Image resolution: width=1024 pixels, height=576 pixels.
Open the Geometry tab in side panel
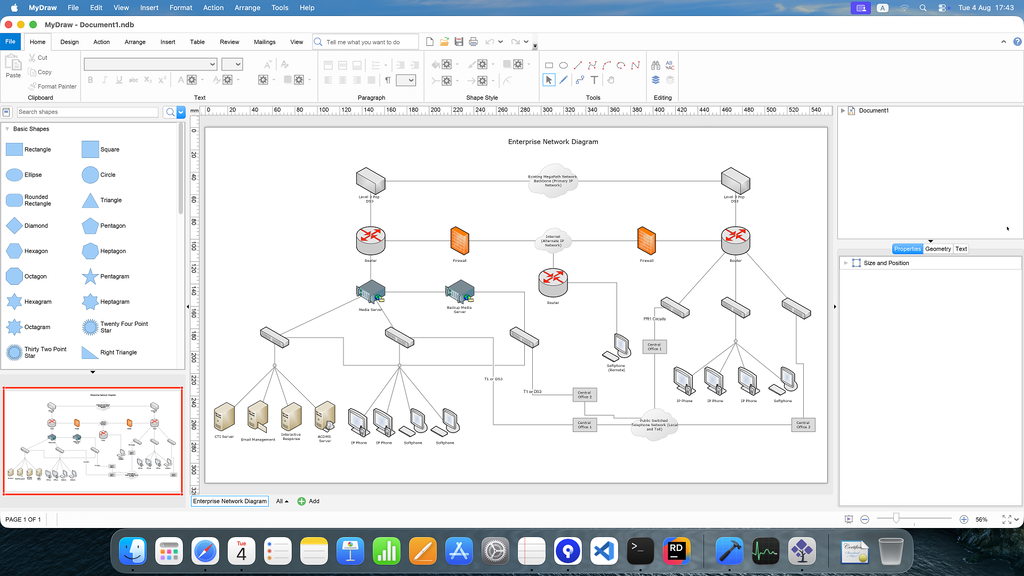point(938,249)
